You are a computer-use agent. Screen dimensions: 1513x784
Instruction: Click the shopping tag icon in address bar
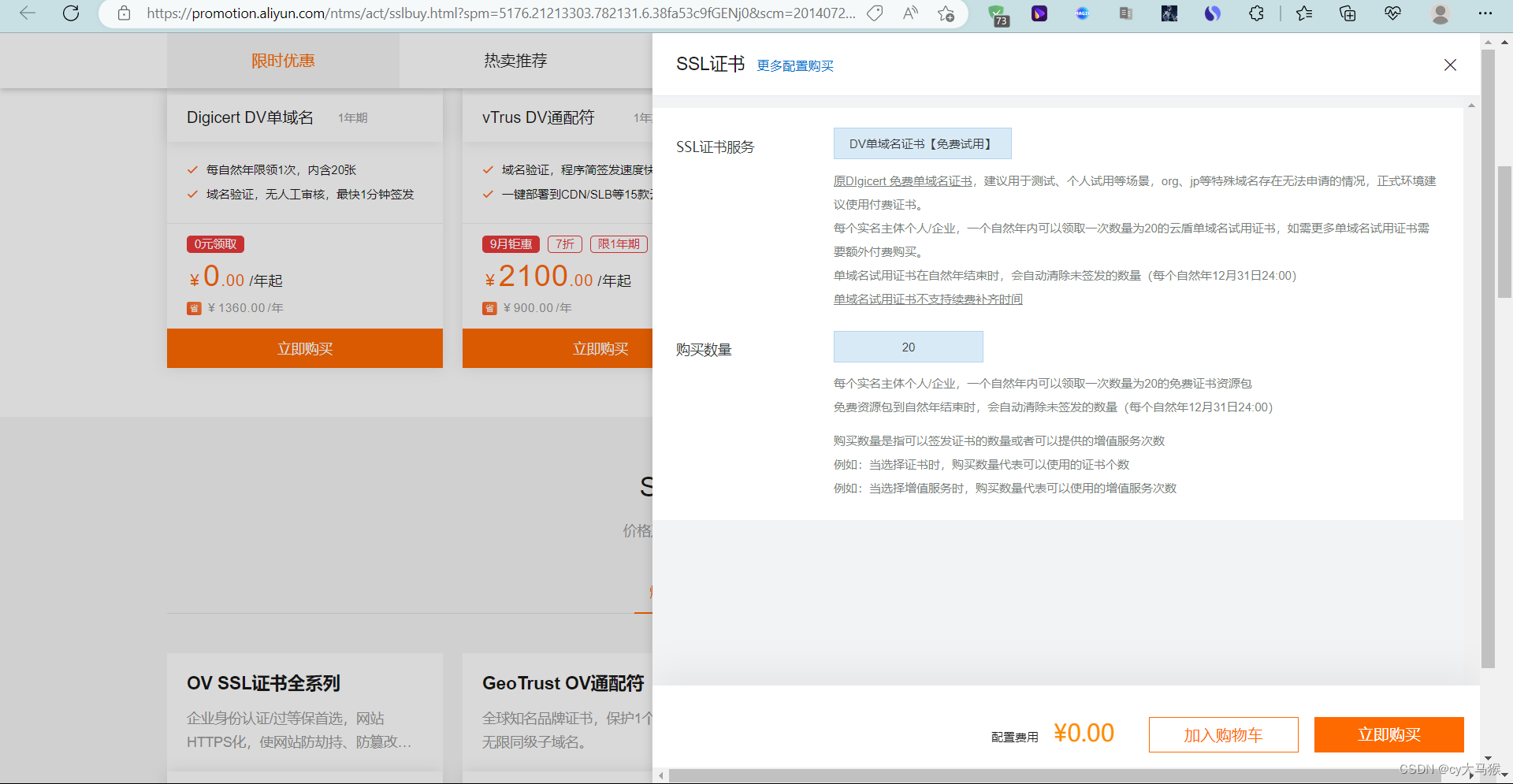click(x=875, y=13)
